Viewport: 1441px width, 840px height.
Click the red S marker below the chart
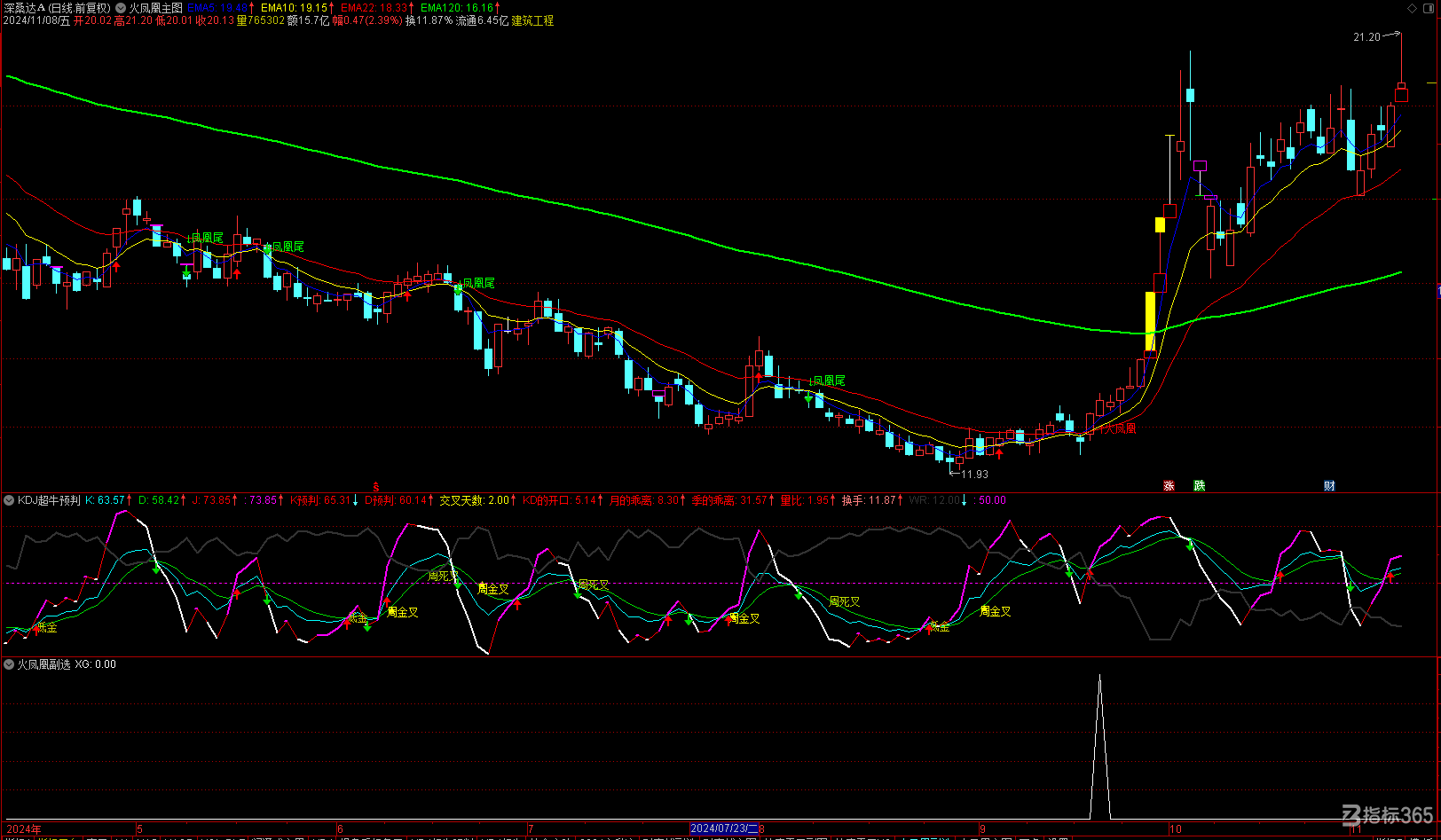375,487
